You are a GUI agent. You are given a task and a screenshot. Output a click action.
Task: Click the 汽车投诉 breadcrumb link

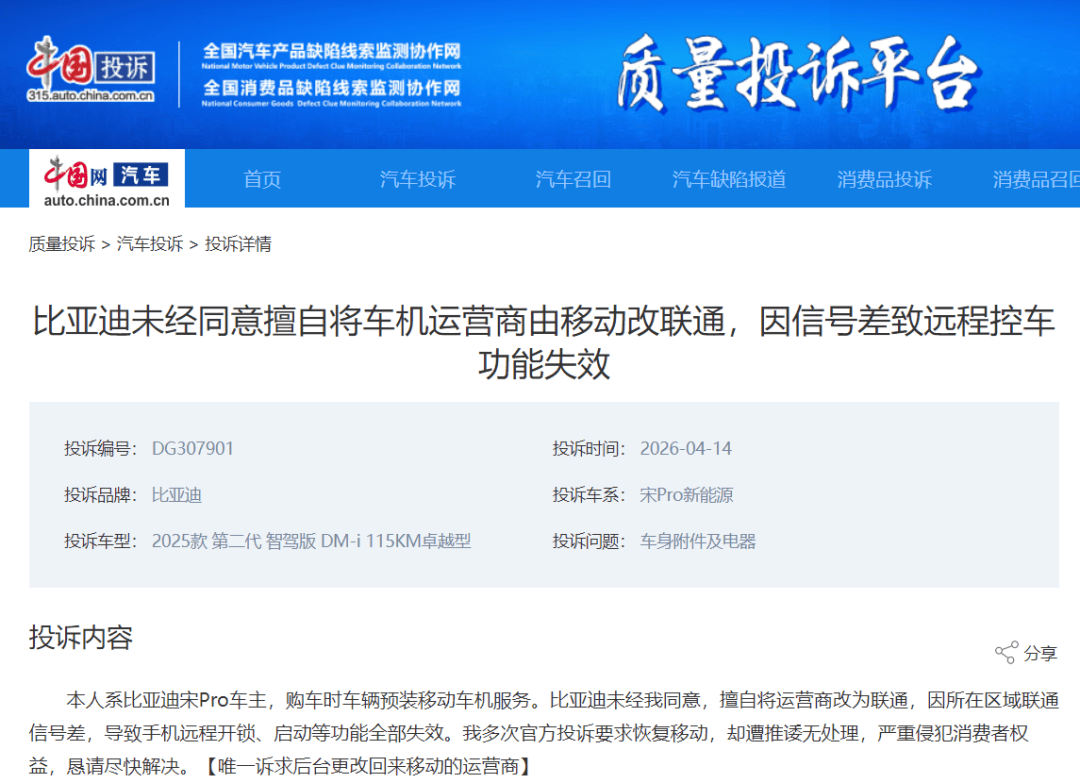click(150, 244)
